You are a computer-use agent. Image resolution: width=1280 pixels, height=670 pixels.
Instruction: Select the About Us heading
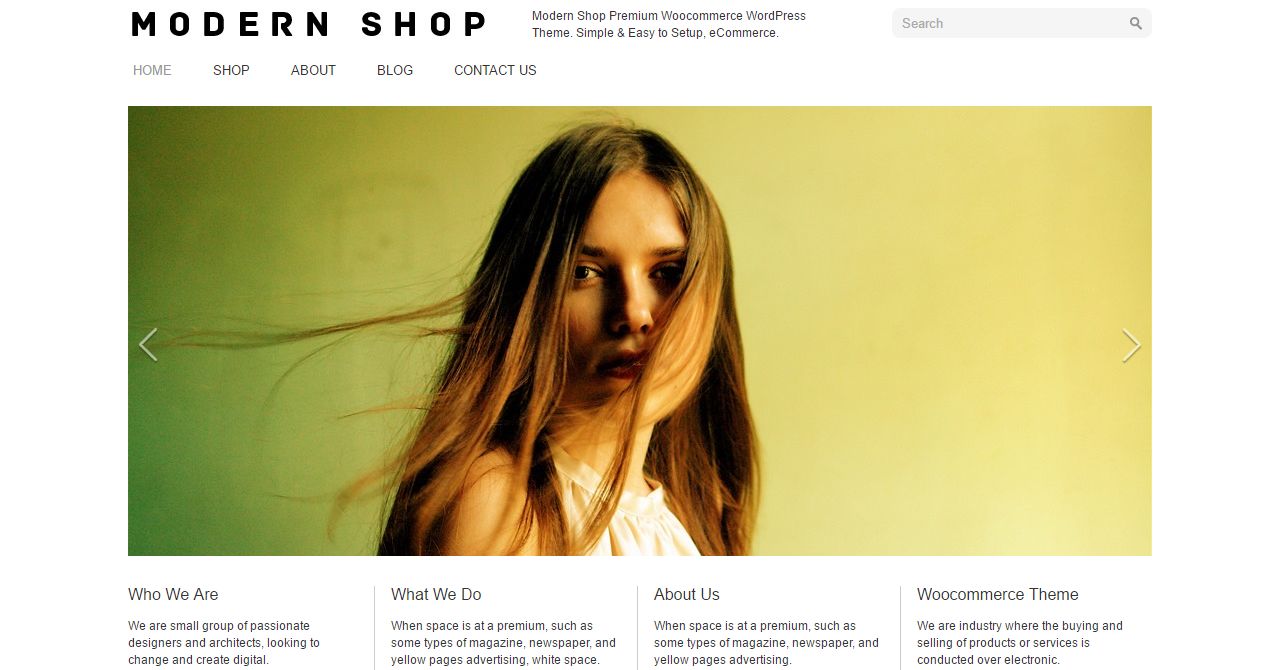(687, 594)
